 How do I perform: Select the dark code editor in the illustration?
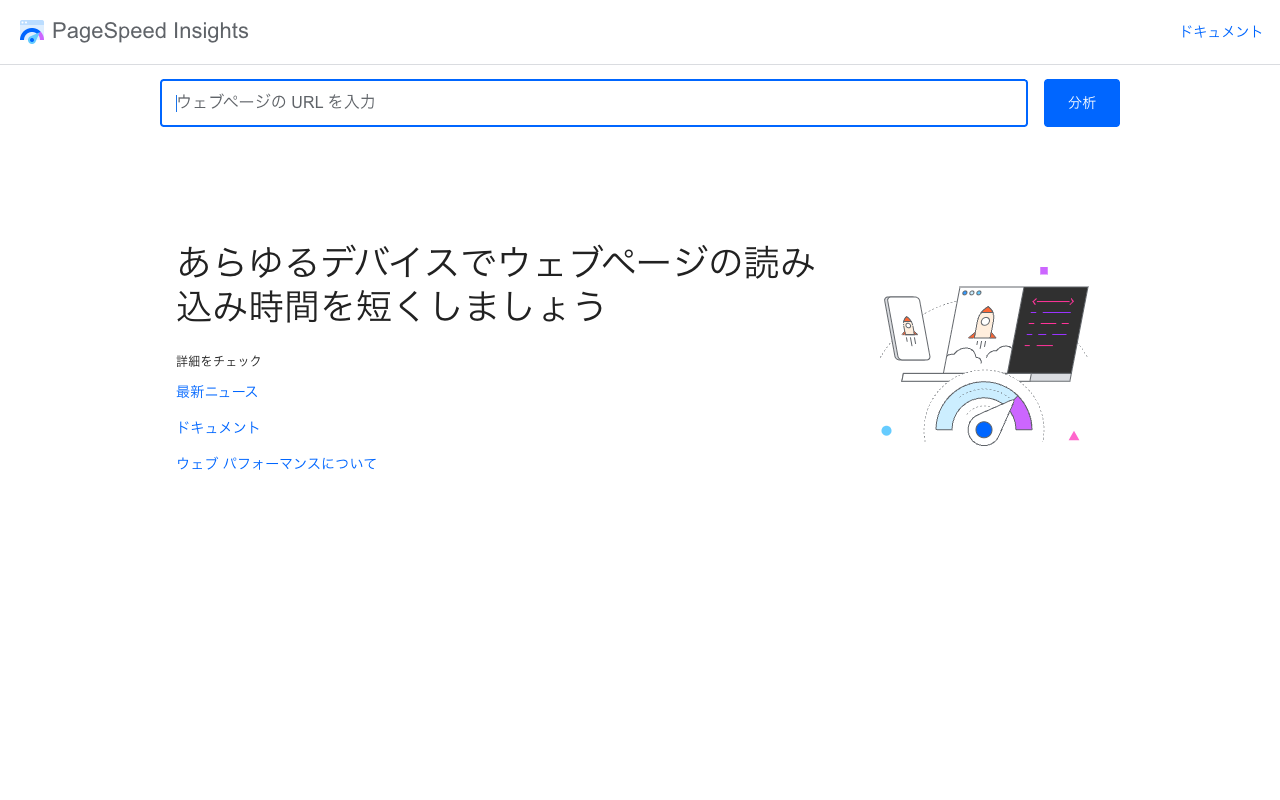click(x=1048, y=330)
